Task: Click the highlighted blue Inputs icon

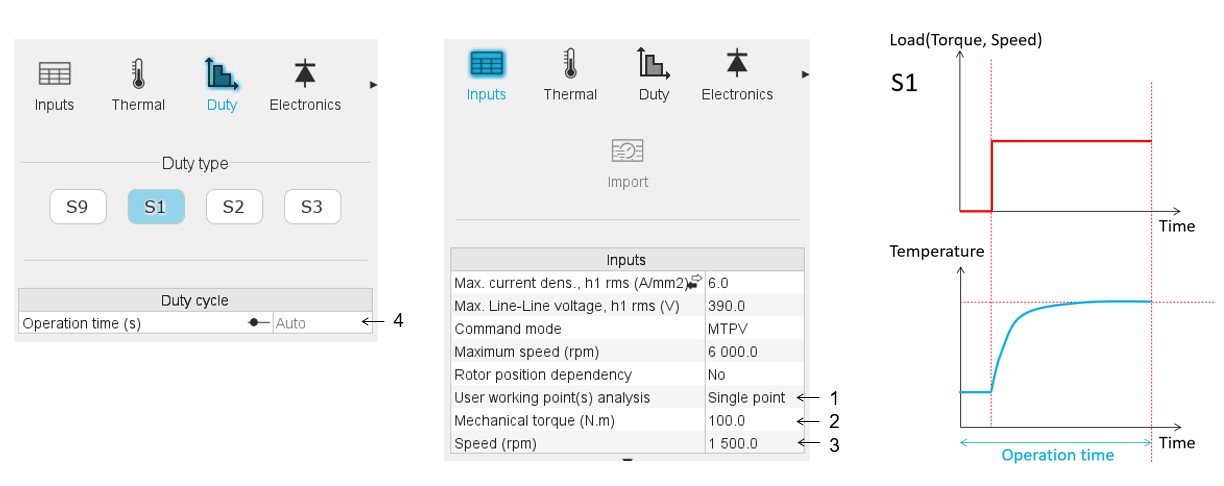Action: 487,65
